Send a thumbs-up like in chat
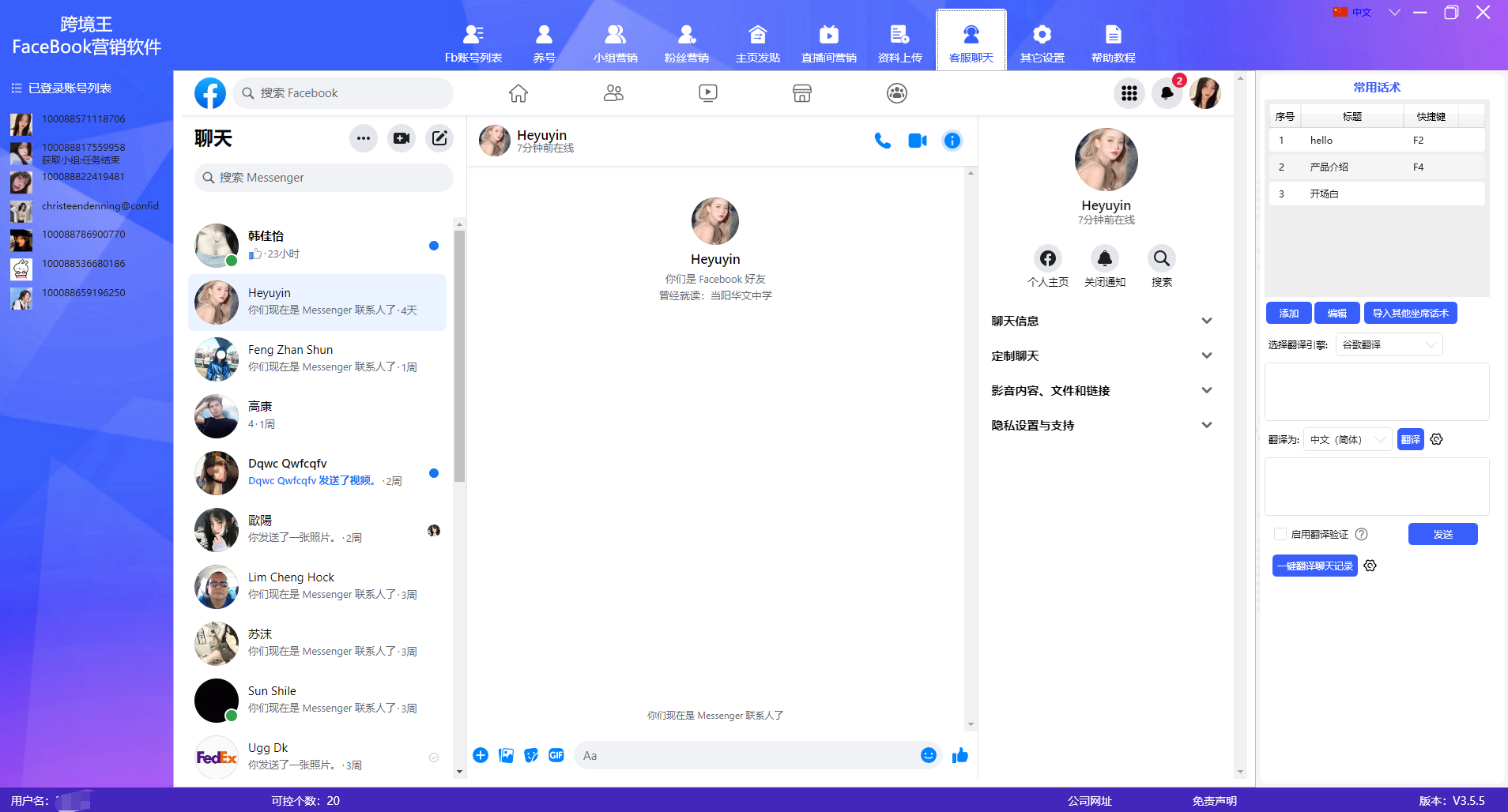 [959, 755]
